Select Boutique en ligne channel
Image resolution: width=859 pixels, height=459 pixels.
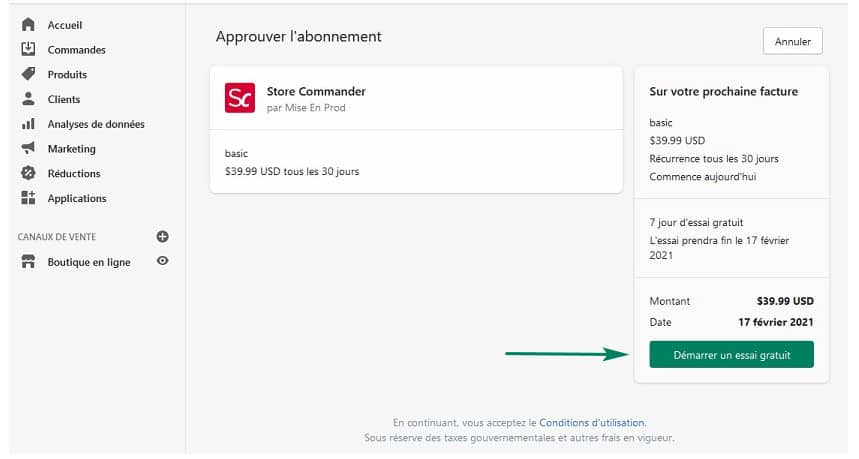pyautogui.click(x=89, y=262)
